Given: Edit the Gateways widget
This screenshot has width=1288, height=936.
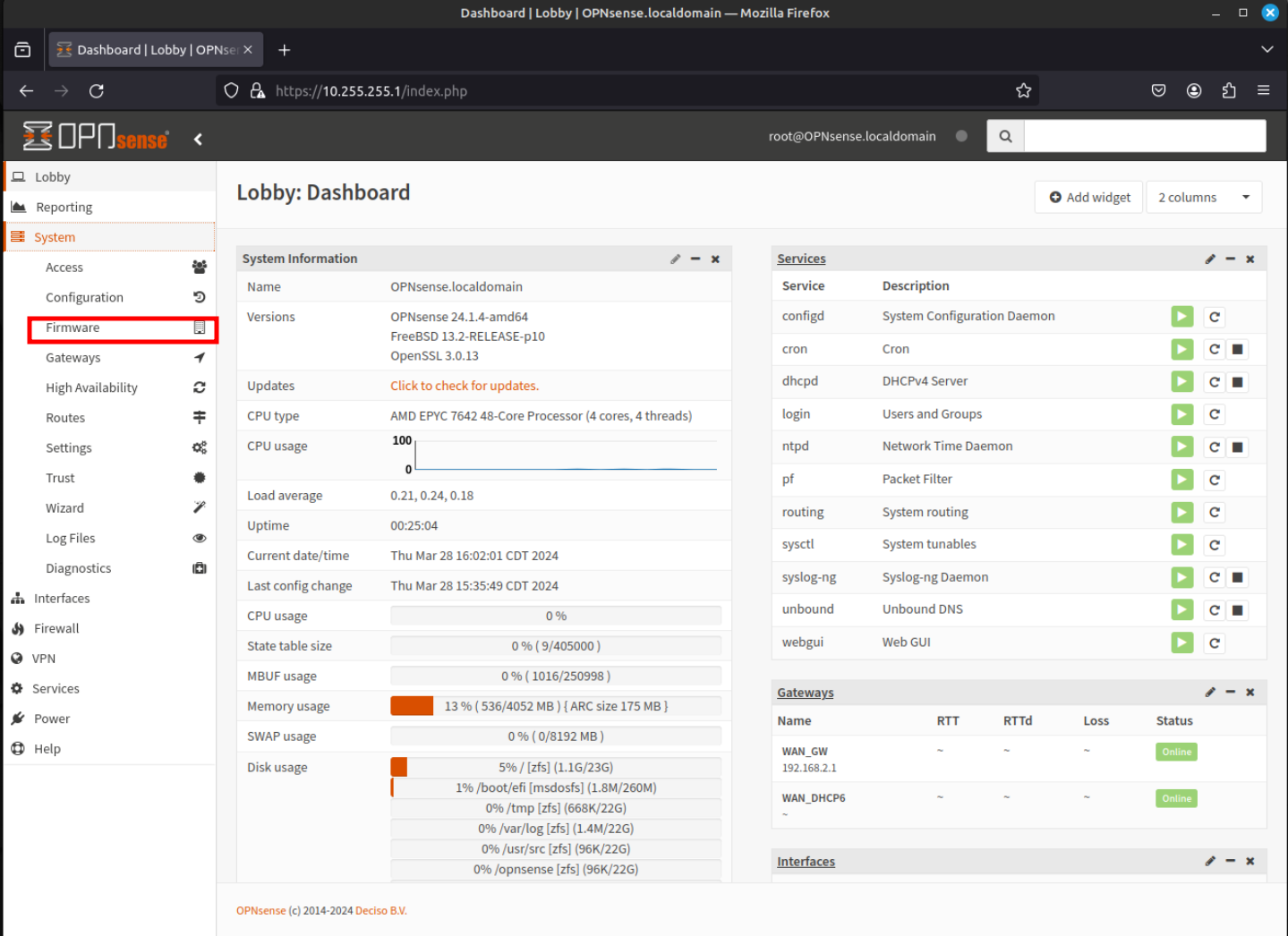Looking at the screenshot, I should coord(1210,692).
